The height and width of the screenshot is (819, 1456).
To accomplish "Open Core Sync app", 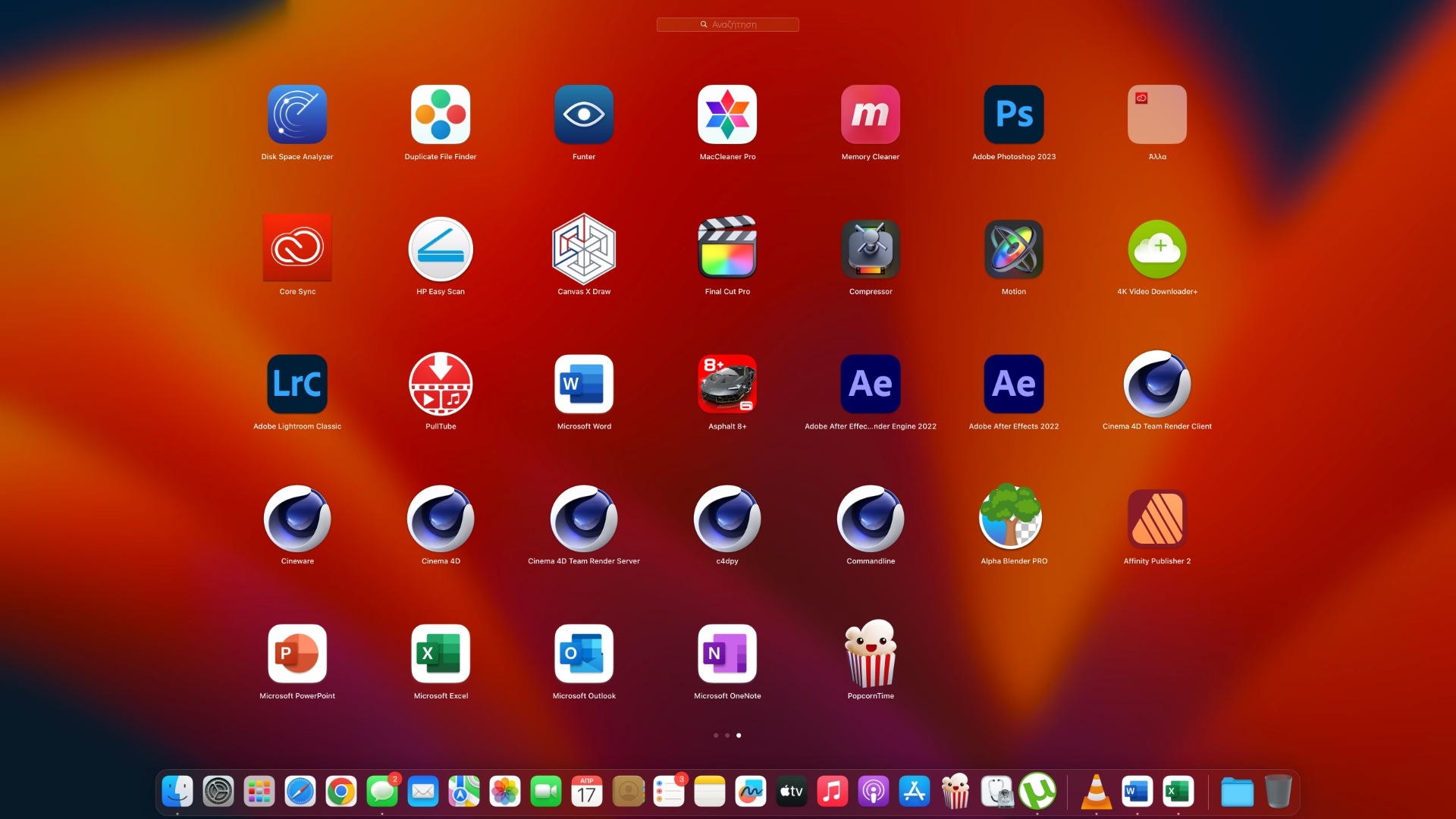I will point(297,247).
